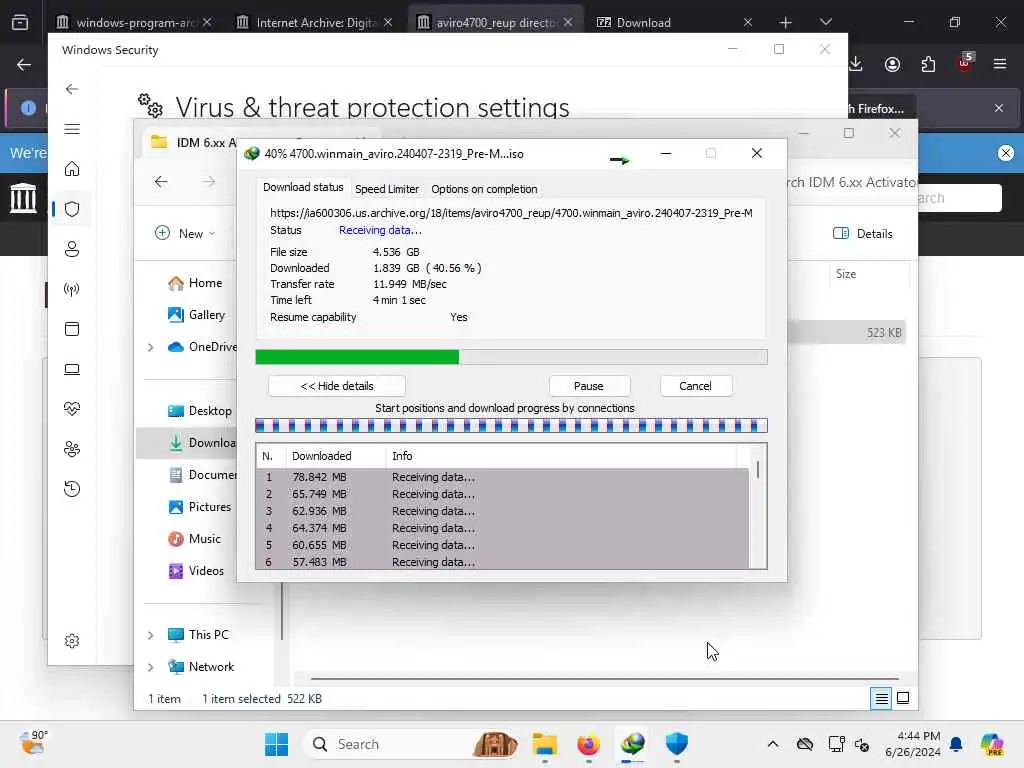The image size is (1024, 768).
Task: Open Family options icon in sidebar
Action: [72, 449]
